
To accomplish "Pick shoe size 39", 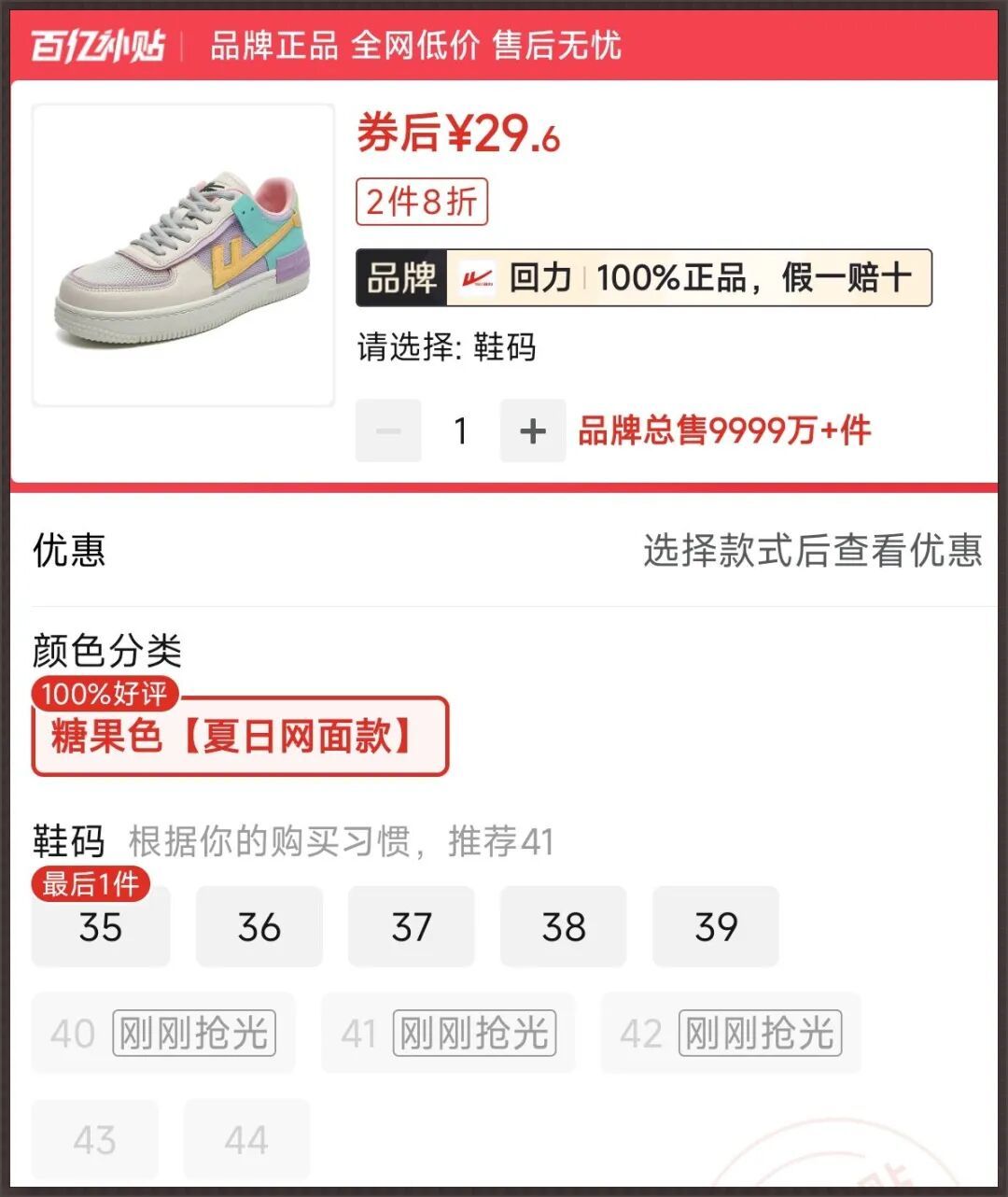I will click(715, 927).
